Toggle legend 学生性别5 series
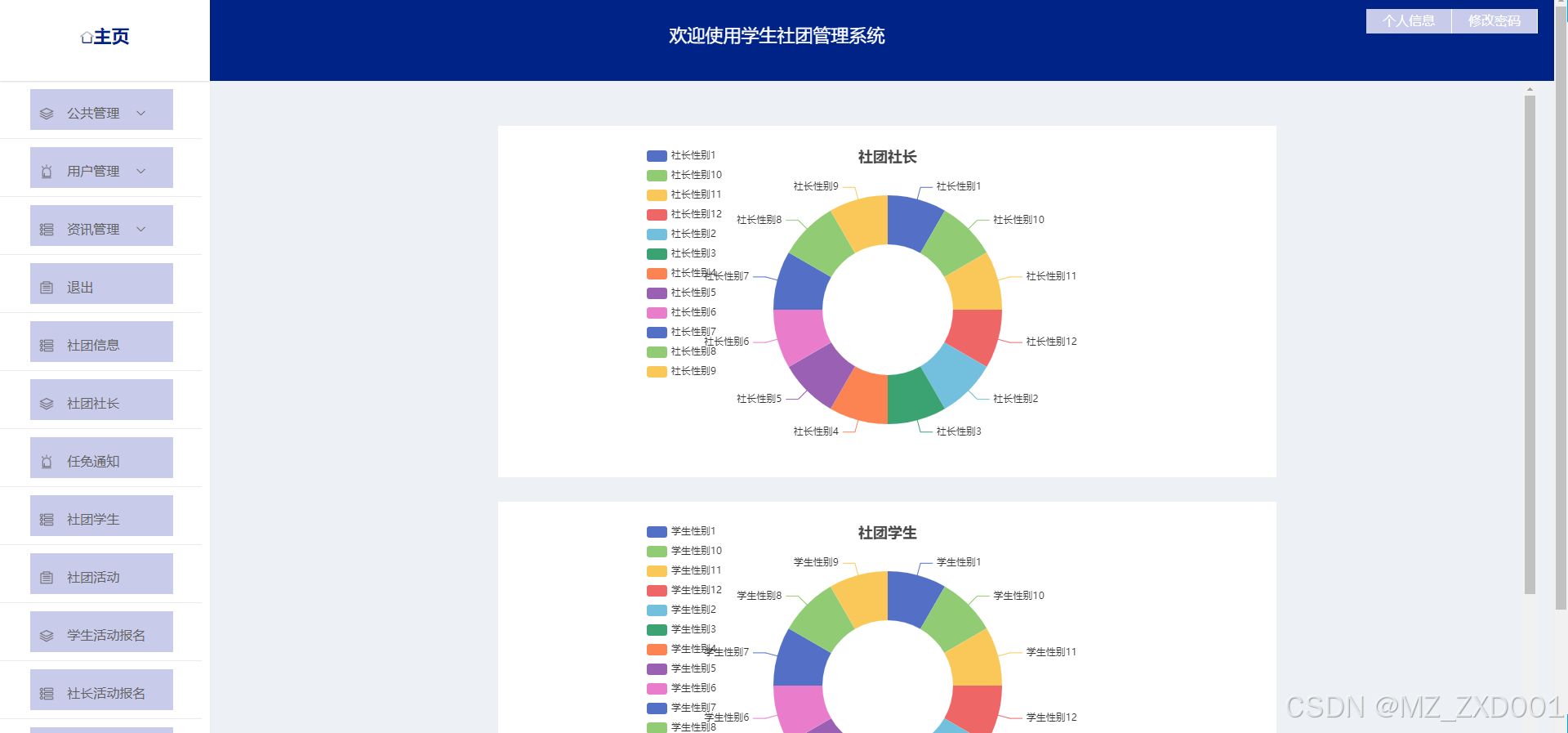Screen dimensions: 1568x733 click(681, 668)
